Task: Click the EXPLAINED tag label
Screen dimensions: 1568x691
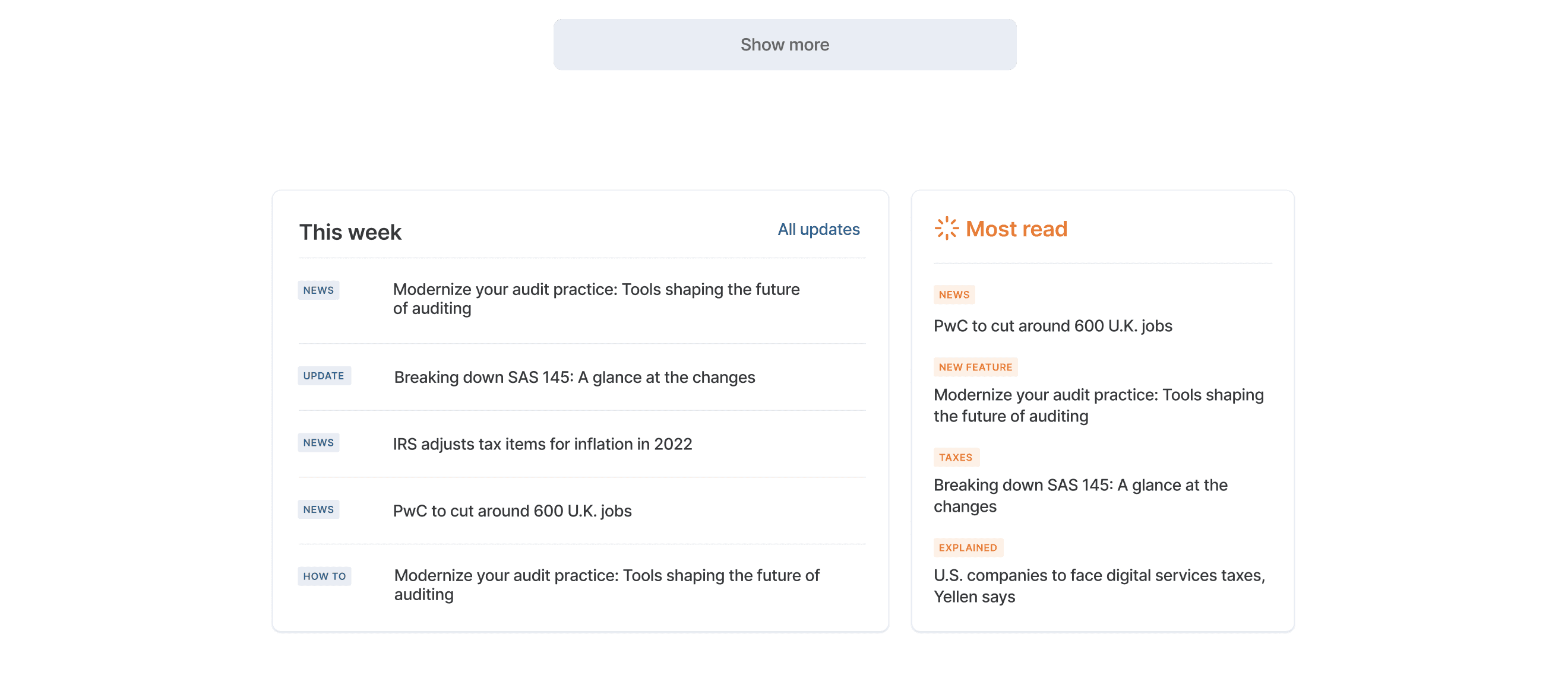Action: pos(967,547)
